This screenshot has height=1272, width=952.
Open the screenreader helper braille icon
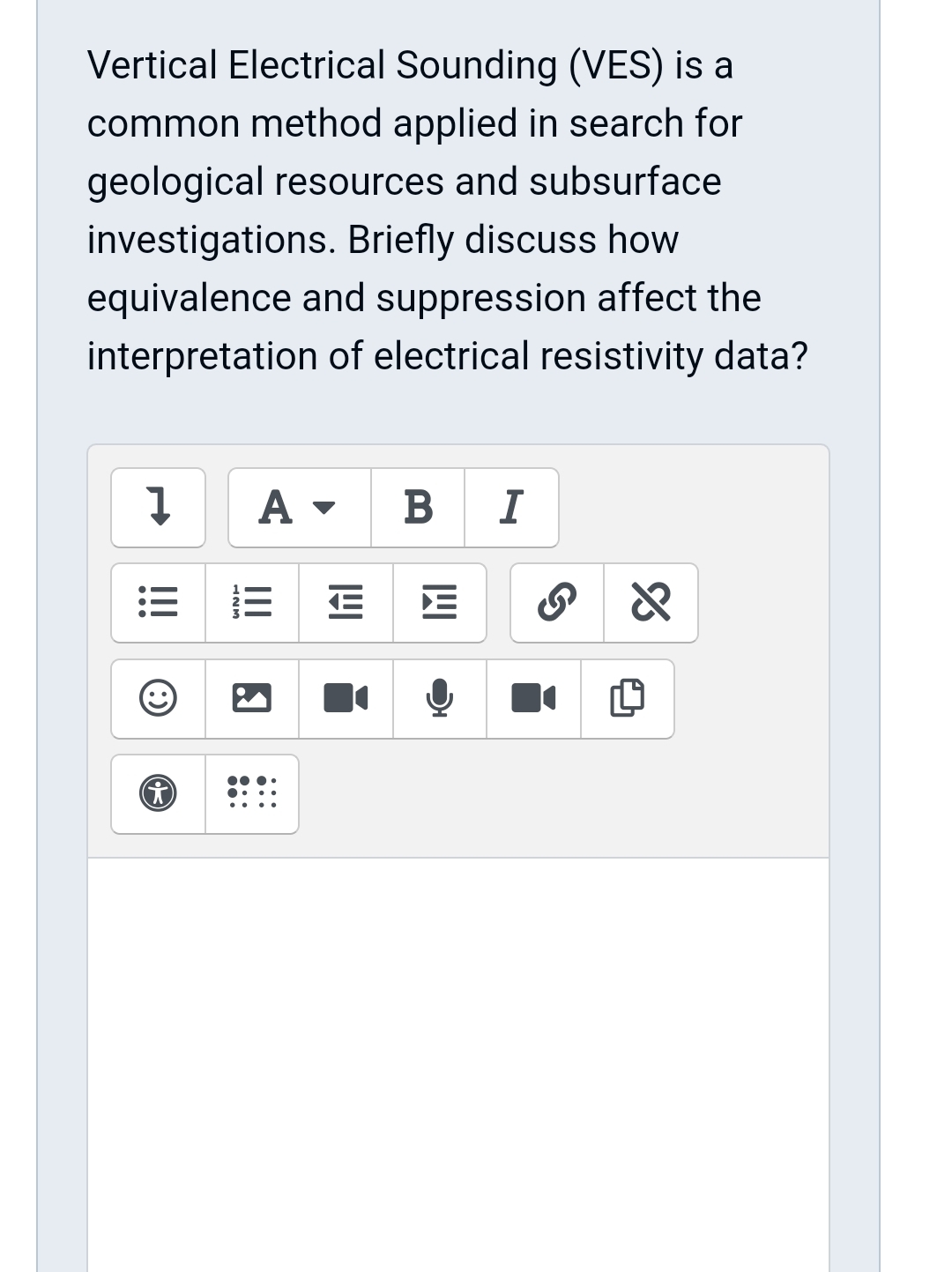[252, 794]
